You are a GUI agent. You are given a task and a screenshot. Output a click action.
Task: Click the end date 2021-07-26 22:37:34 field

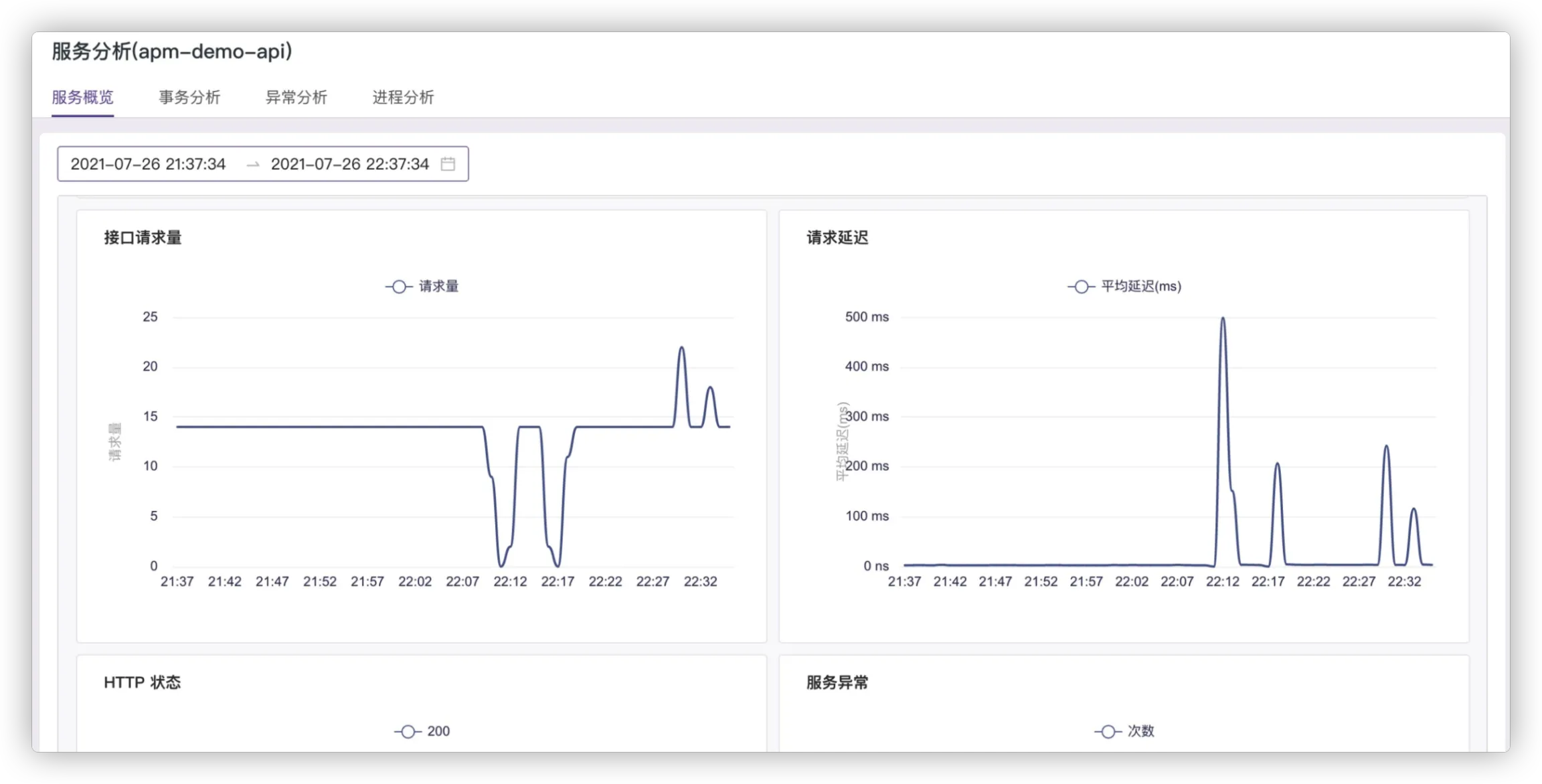coord(349,164)
